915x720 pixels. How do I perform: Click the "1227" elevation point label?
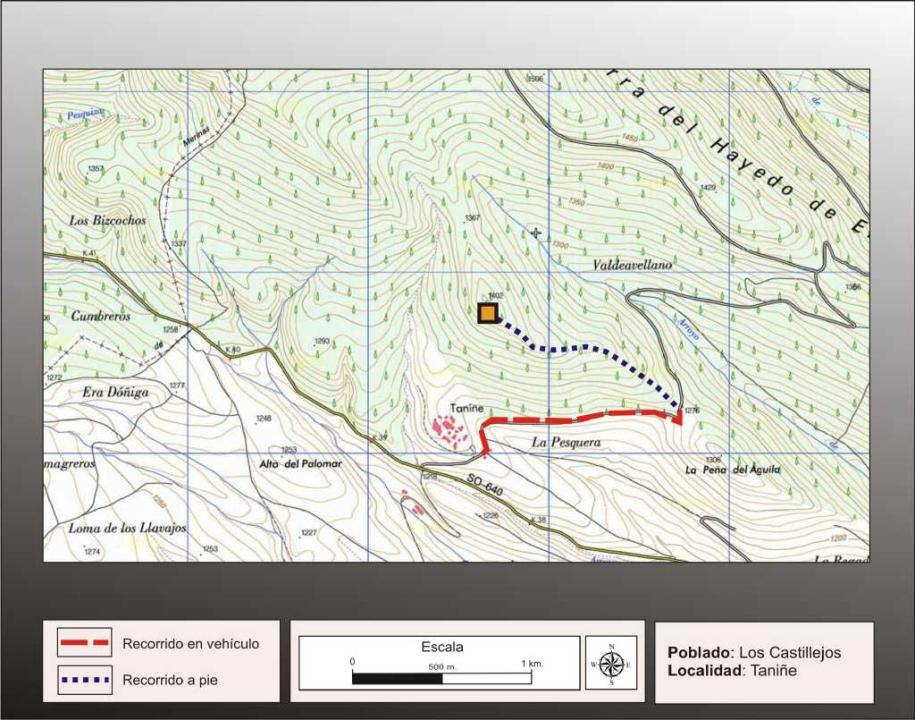[x=309, y=533]
